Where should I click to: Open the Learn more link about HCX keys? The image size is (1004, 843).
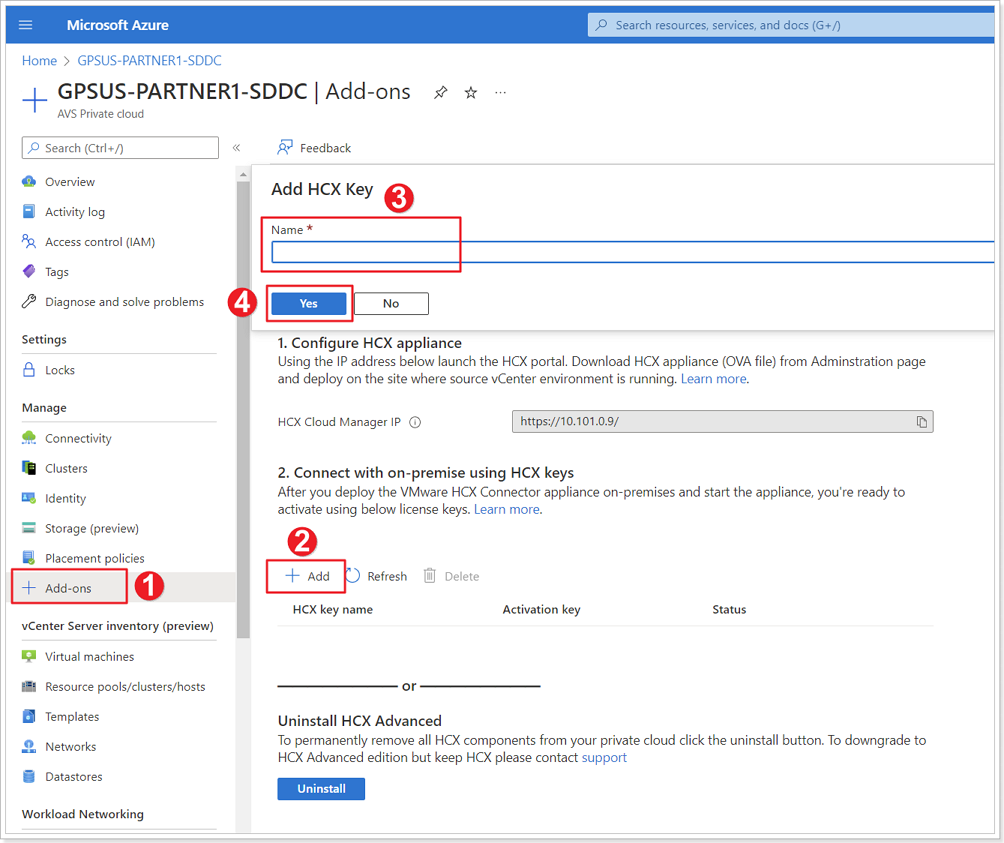[506, 508]
